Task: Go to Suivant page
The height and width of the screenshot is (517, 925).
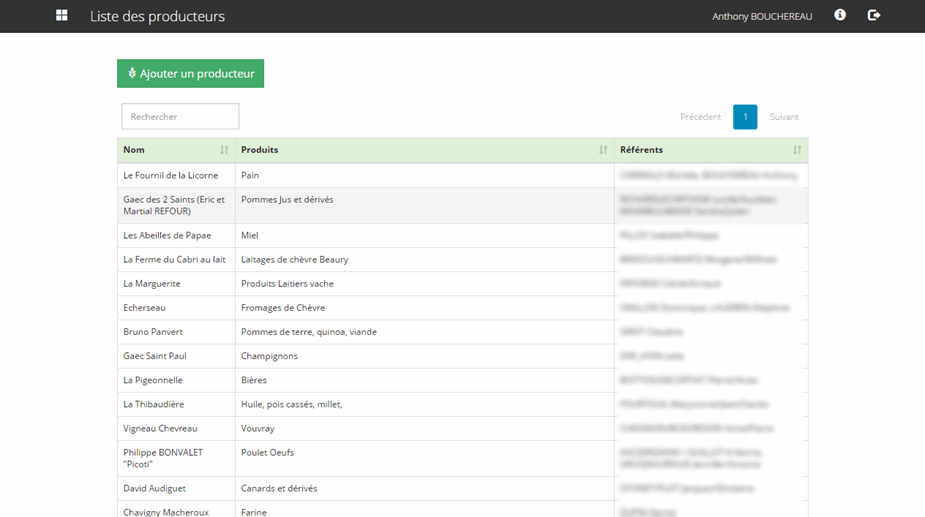Action: tap(784, 117)
